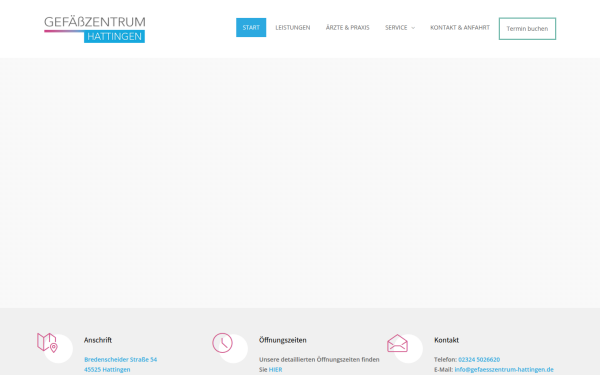Viewport: 600px width, 375px height.
Task: Click the Gefäßzentrum logo text
Action: click(95, 22)
